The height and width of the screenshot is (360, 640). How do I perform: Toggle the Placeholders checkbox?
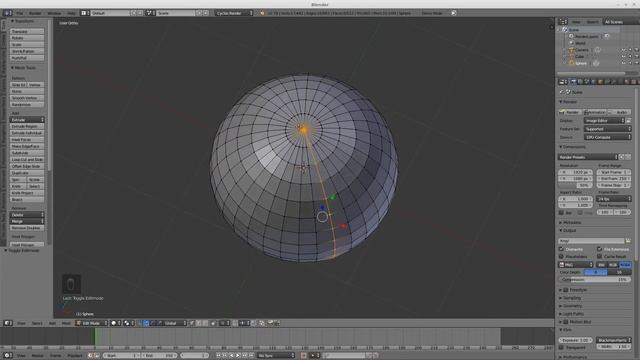click(561, 256)
